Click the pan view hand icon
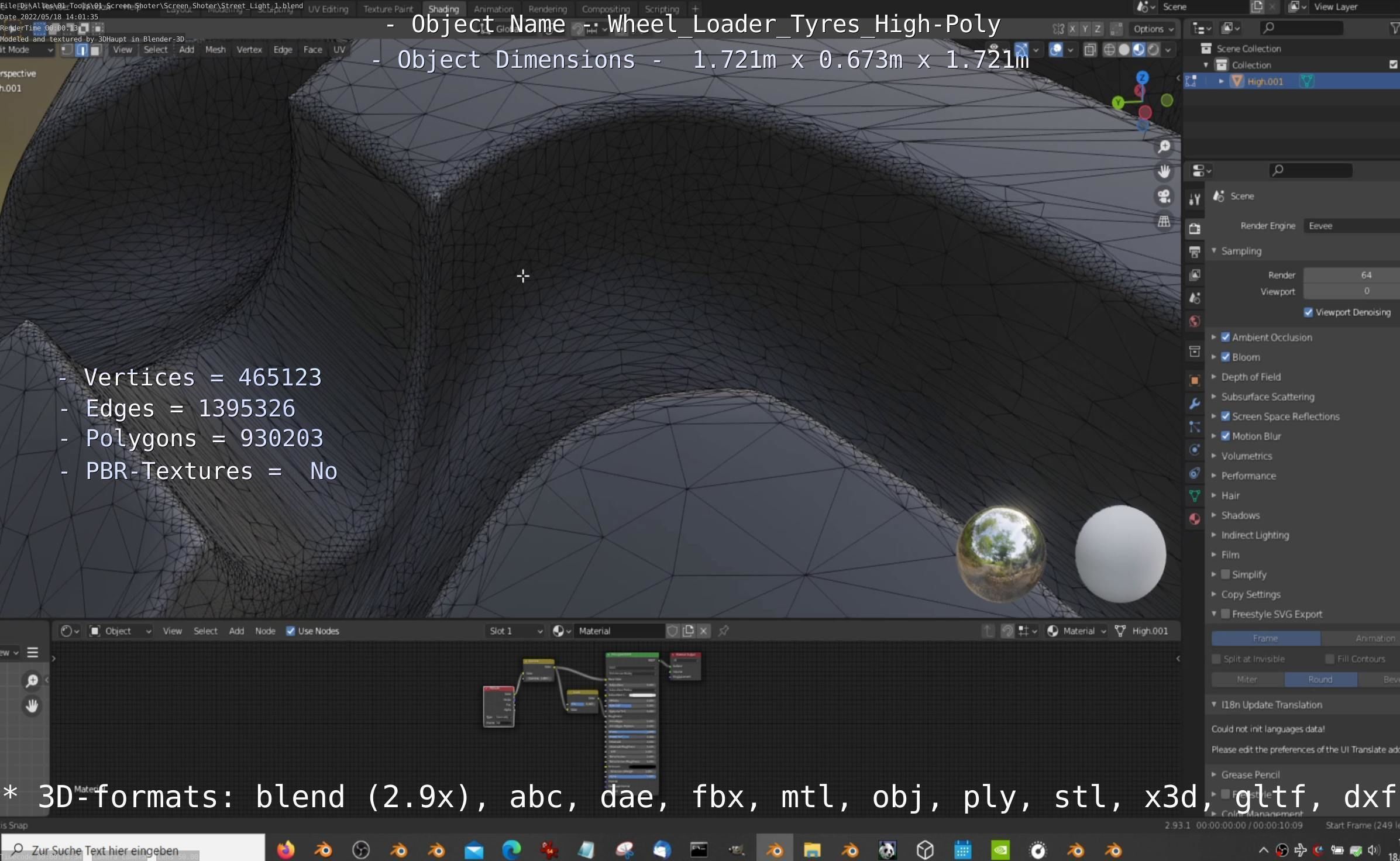The image size is (1400, 861). click(x=1164, y=171)
